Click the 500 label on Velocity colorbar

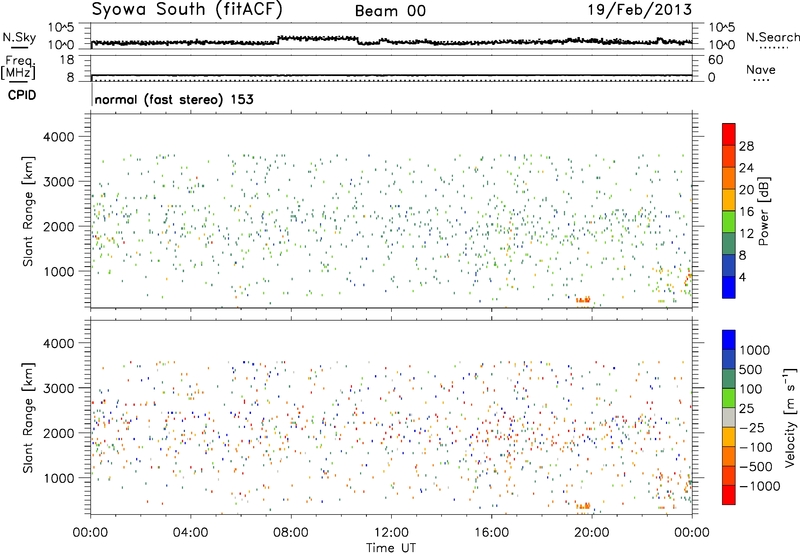coord(751,370)
